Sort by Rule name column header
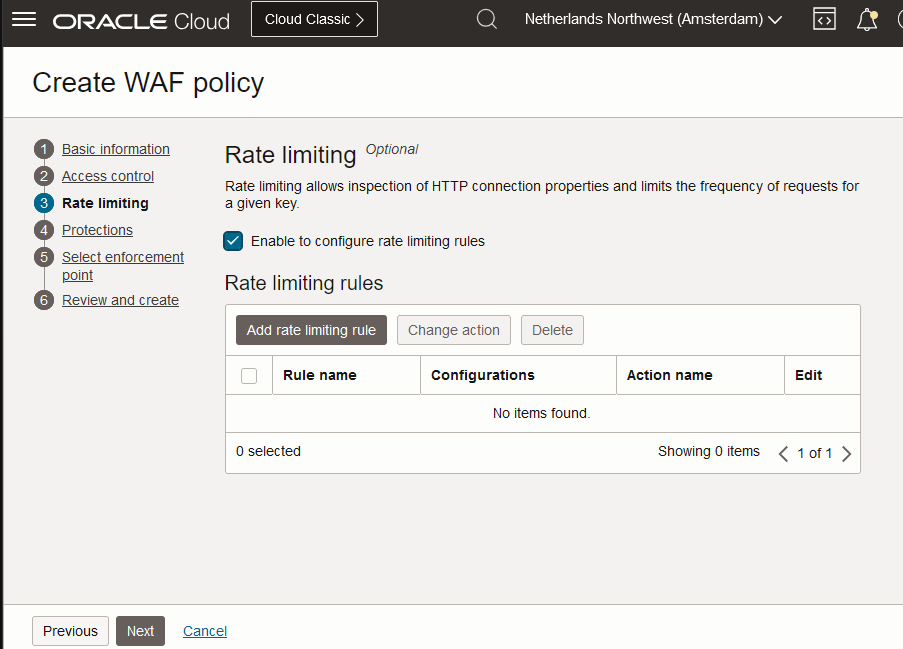This screenshot has width=903, height=649. pos(320,375)
